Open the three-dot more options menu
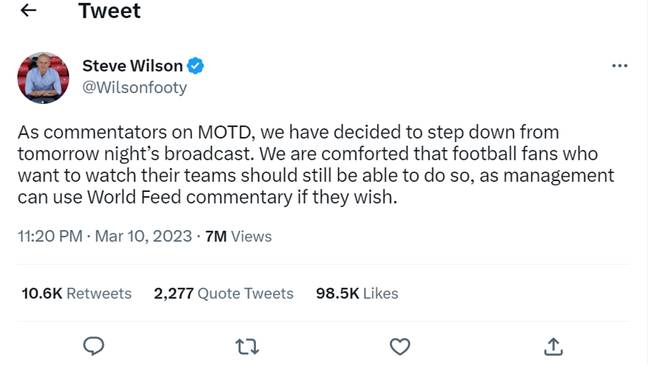 coord(619,66)
